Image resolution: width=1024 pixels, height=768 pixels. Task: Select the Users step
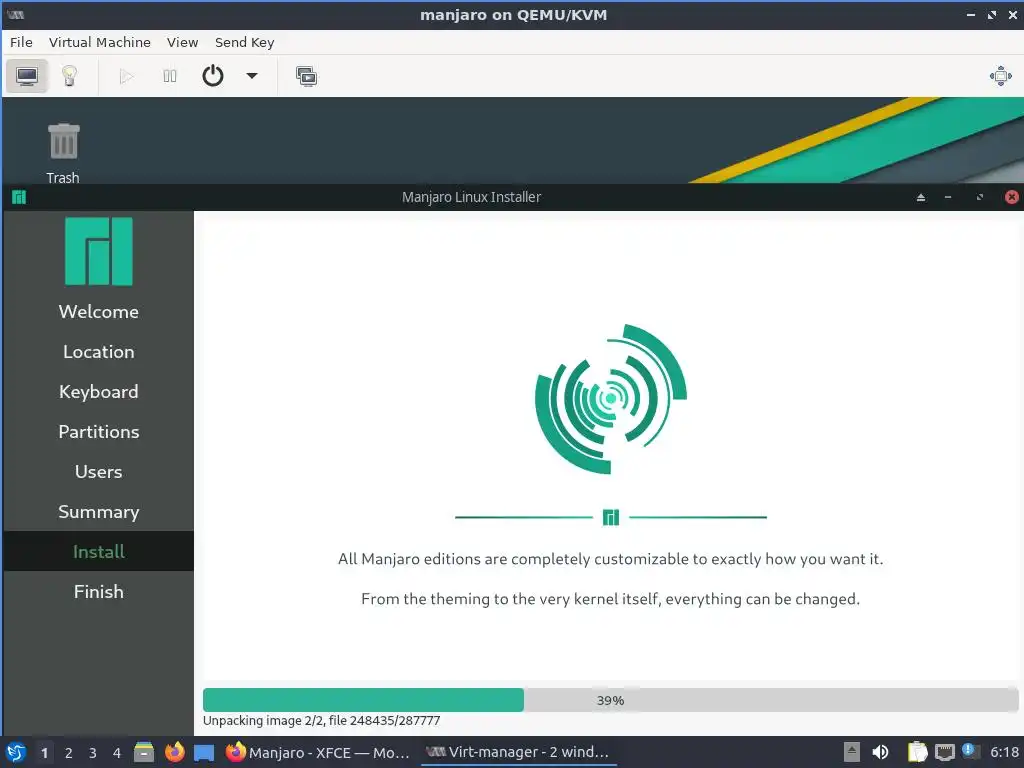pos(99,472)
